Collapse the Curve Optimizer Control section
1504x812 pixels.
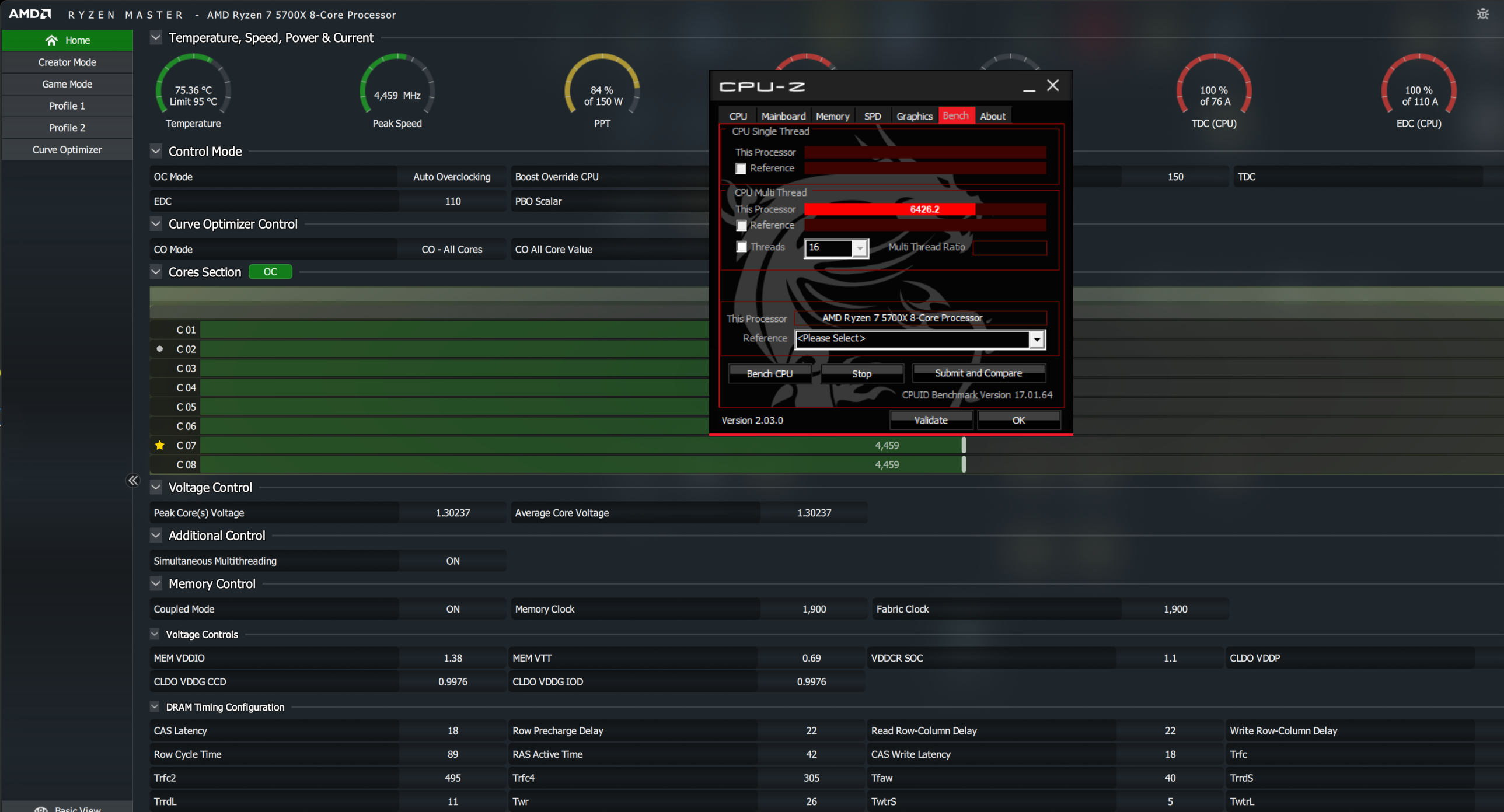pyautogui.click(x=156, y=223)
